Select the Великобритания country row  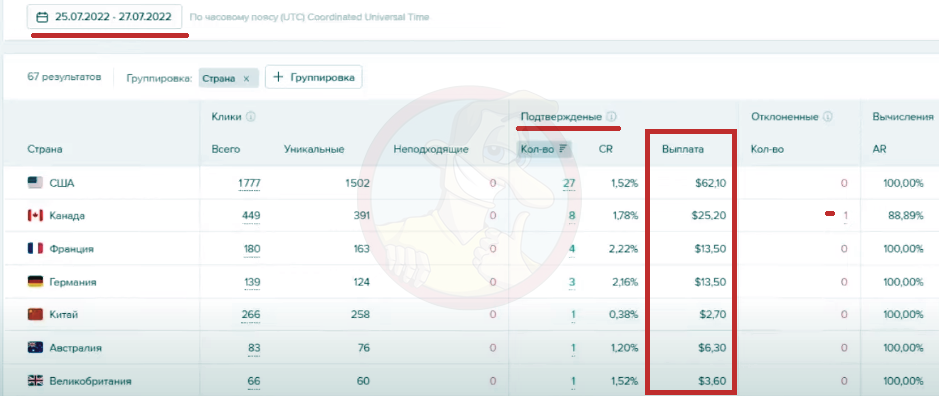pos(470,380)
